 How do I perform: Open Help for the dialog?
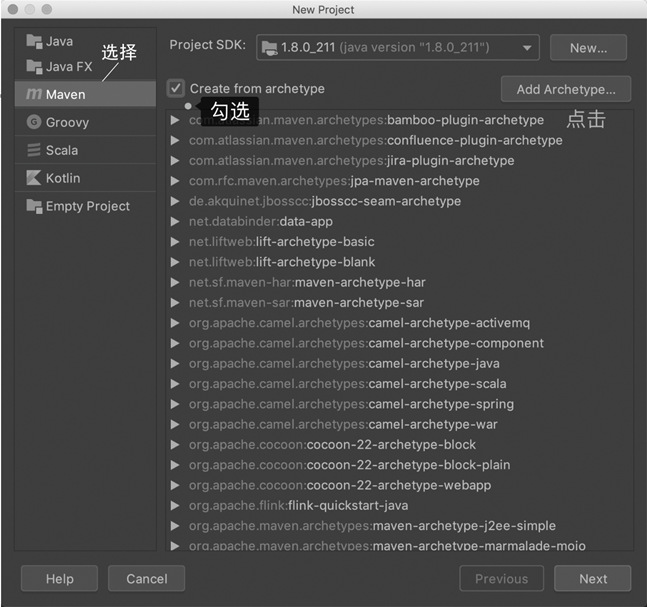(59, 578)
